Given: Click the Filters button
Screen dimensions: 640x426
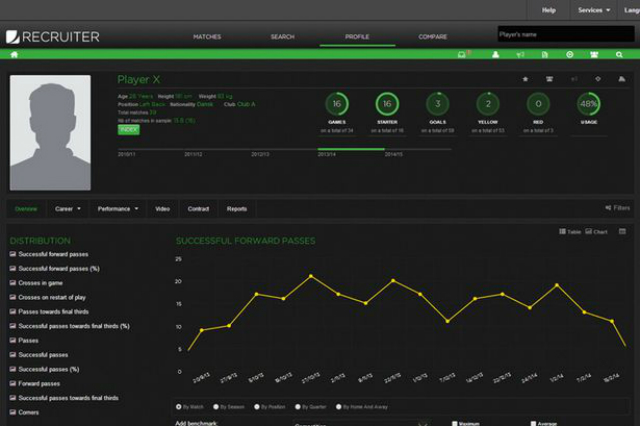Looking at the screenshot, I should point(618,208).
